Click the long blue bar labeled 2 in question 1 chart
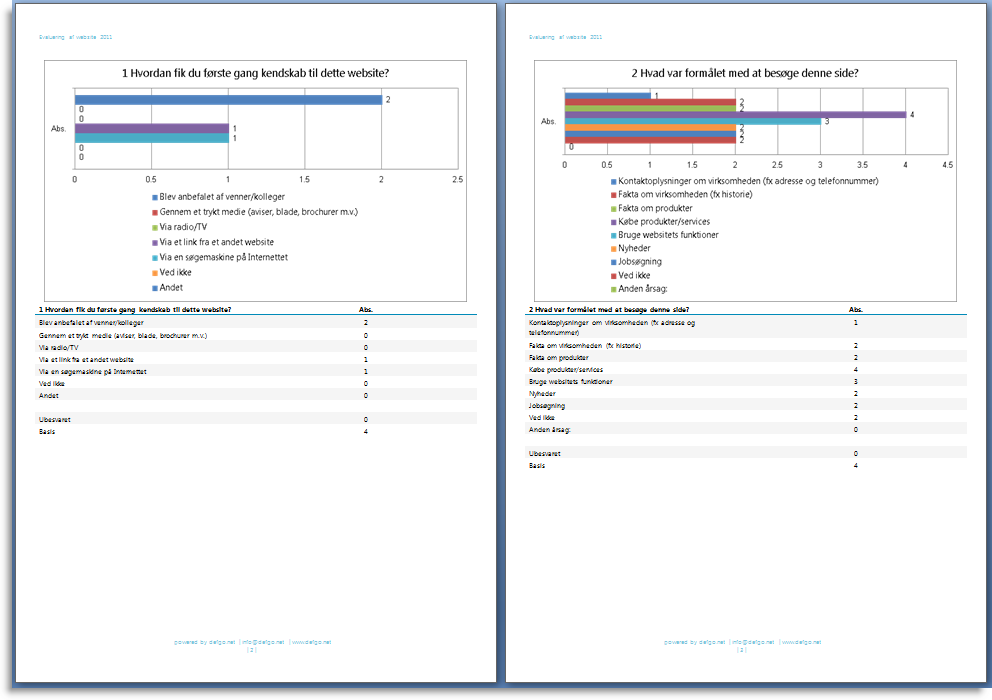 [228, 99]
